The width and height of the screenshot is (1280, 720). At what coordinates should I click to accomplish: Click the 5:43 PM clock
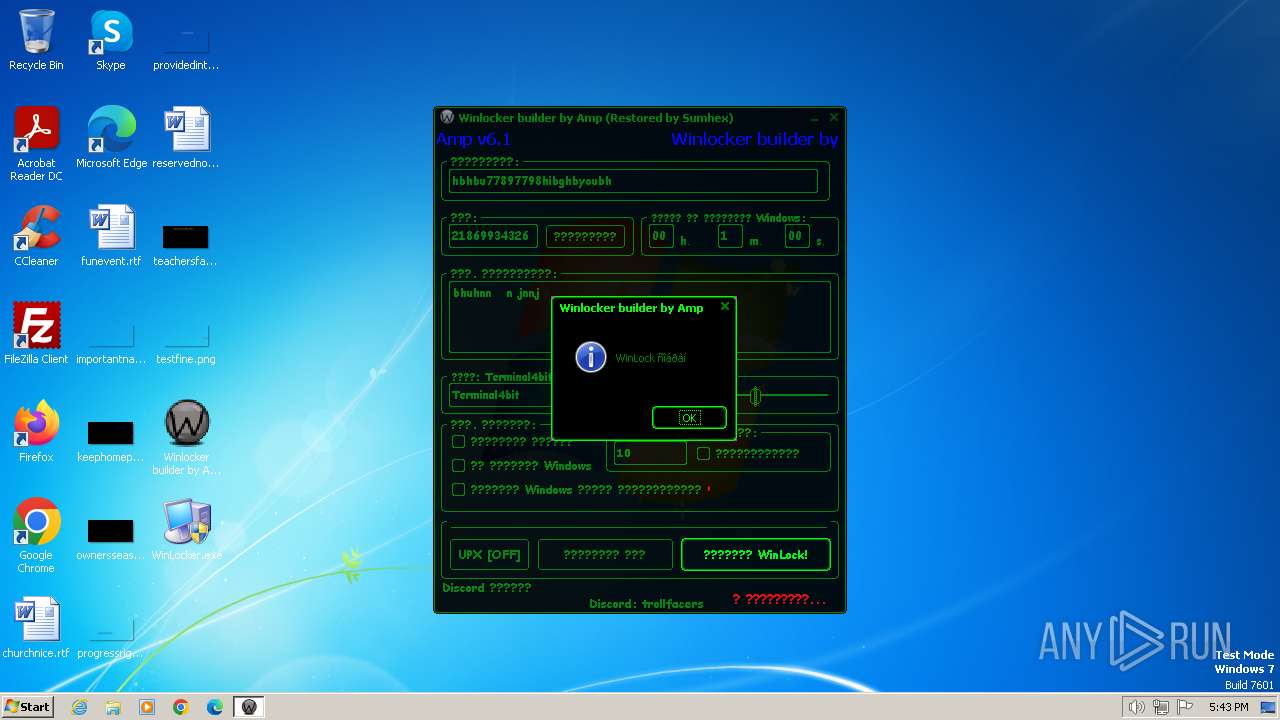tap(1228, 707)
